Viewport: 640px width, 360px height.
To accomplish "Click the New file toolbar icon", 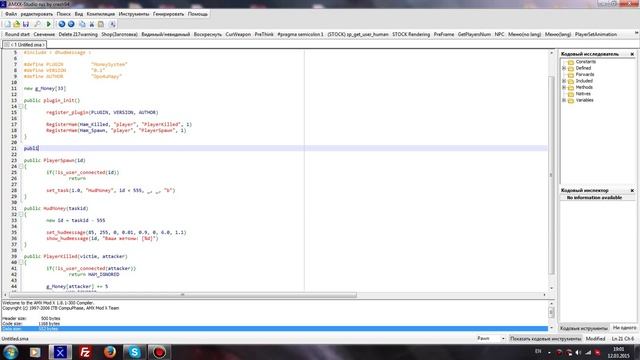I will (x=7, y=24).
